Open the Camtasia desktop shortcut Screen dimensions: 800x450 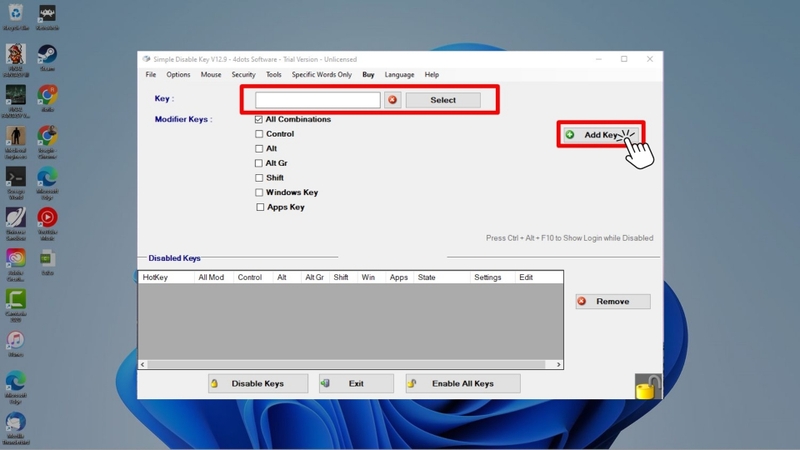point(16,305)
